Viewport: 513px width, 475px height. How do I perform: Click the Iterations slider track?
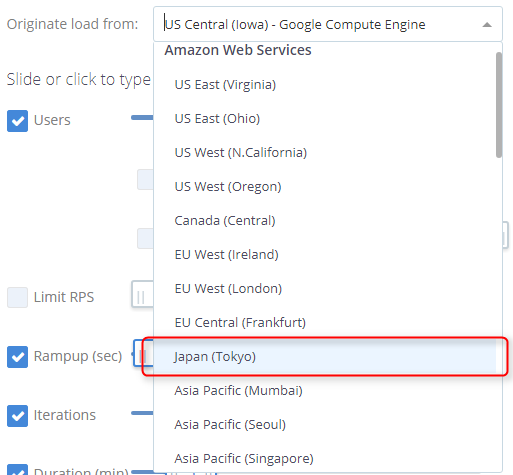click(x=142, y=413)
